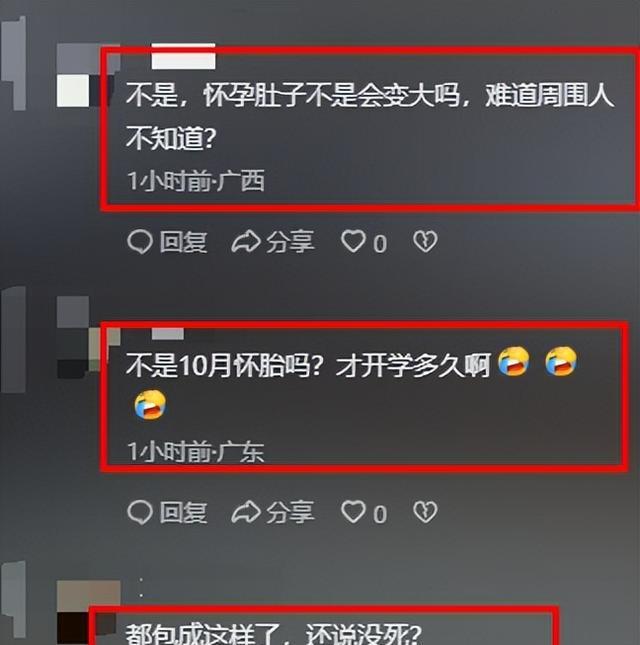Tap 回复 text under the first comment
This screenshot has width=640, height=645.
(x=183, y=242)
